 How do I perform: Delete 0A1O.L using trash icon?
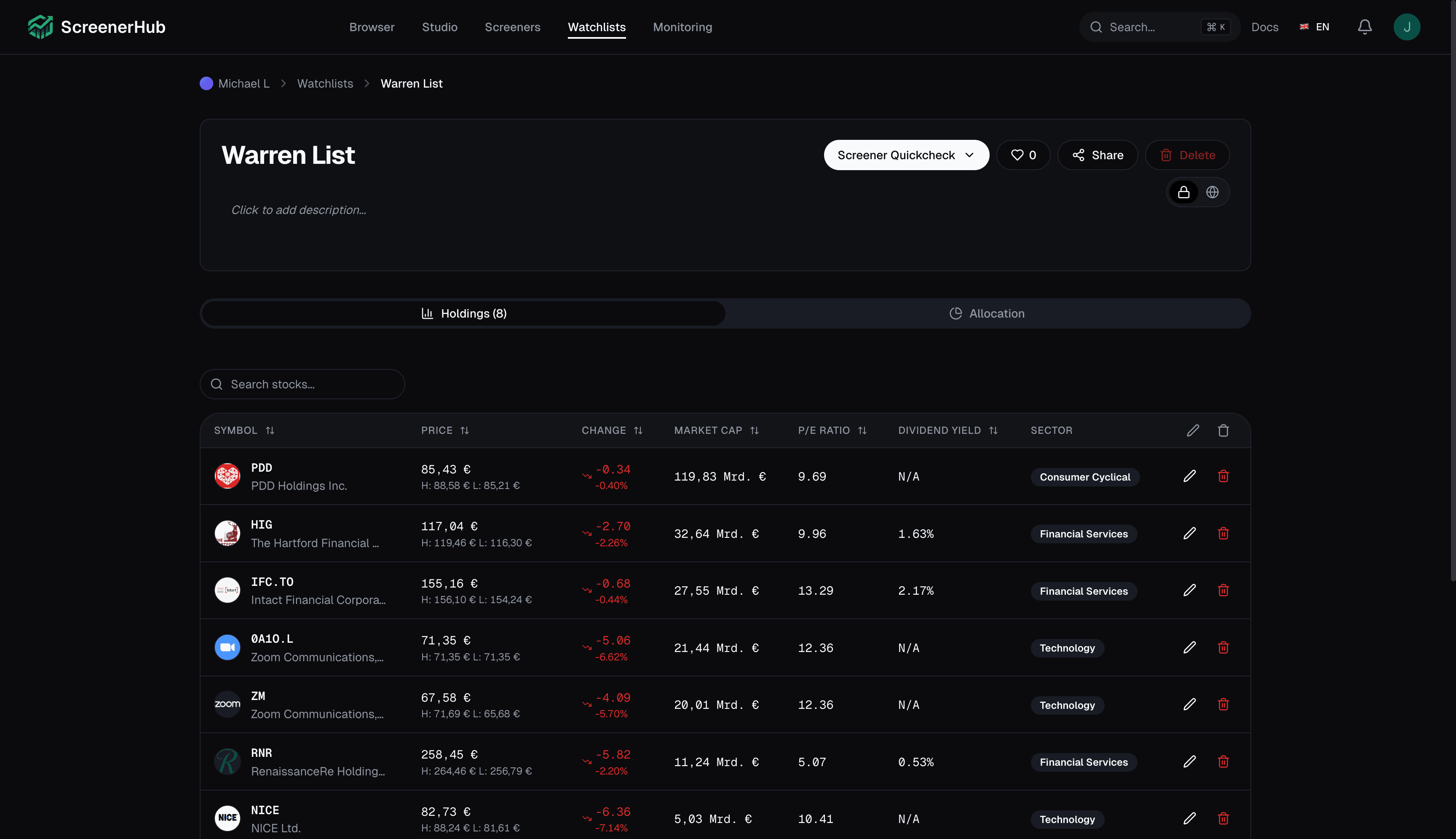(1223, 647)
